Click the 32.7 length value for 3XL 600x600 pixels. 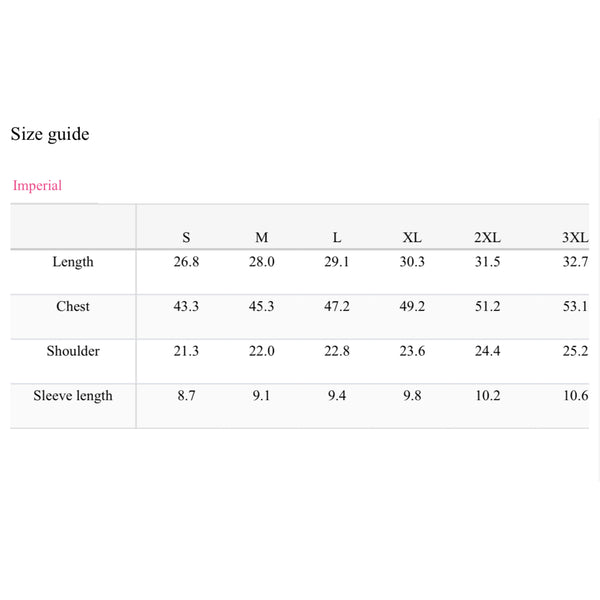point(575,262)
